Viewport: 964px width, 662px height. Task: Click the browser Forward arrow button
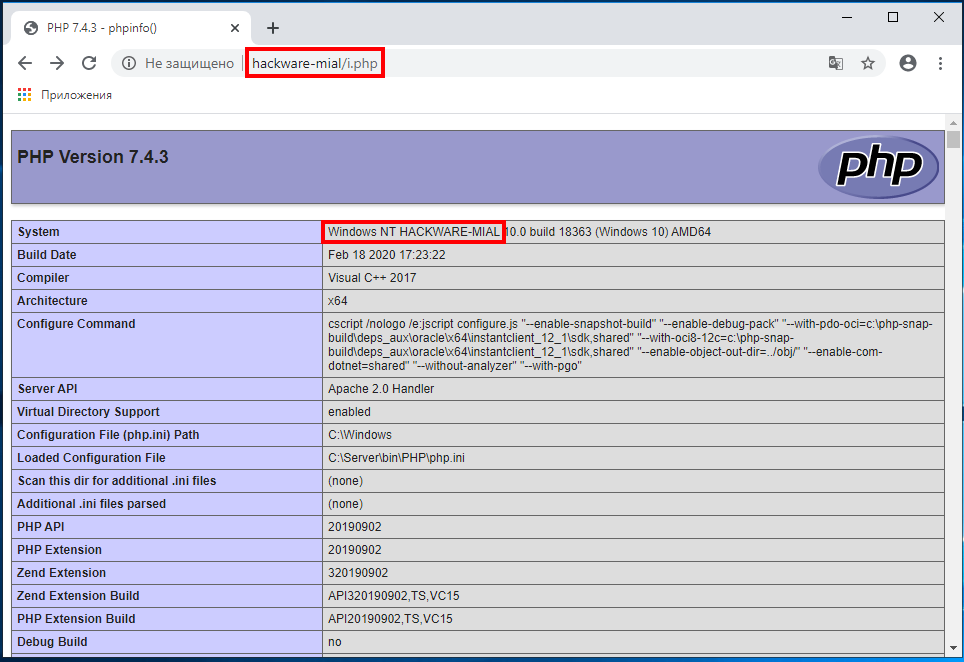pyautogui.click(x=57, y=63)
